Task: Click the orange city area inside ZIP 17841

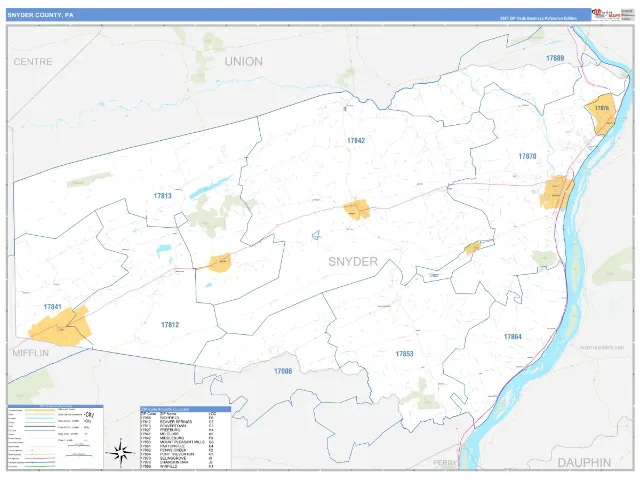Action: tap(61, 327)
